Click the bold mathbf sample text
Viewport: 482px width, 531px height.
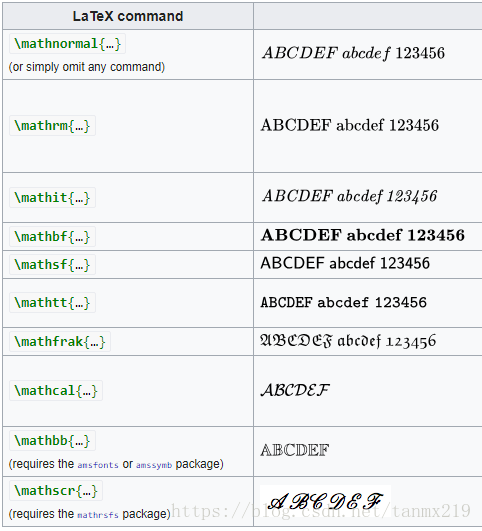[363, 235]
